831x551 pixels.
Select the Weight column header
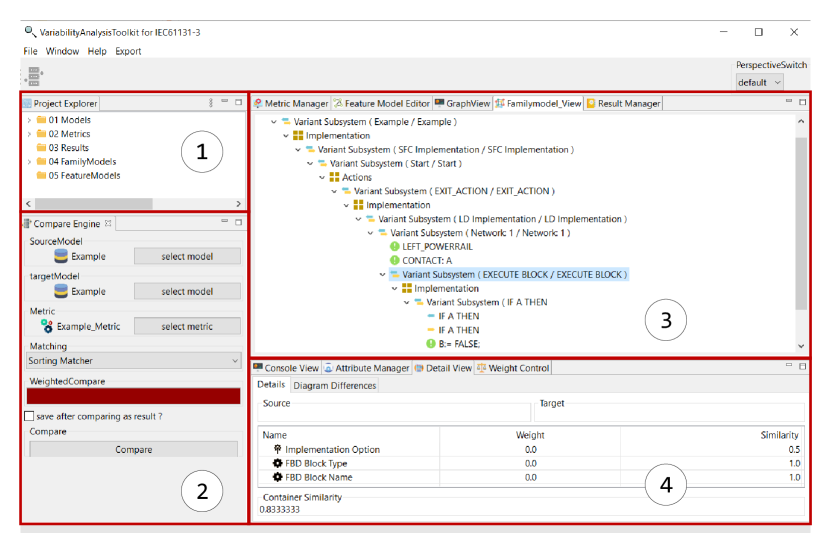coord(530,434)
